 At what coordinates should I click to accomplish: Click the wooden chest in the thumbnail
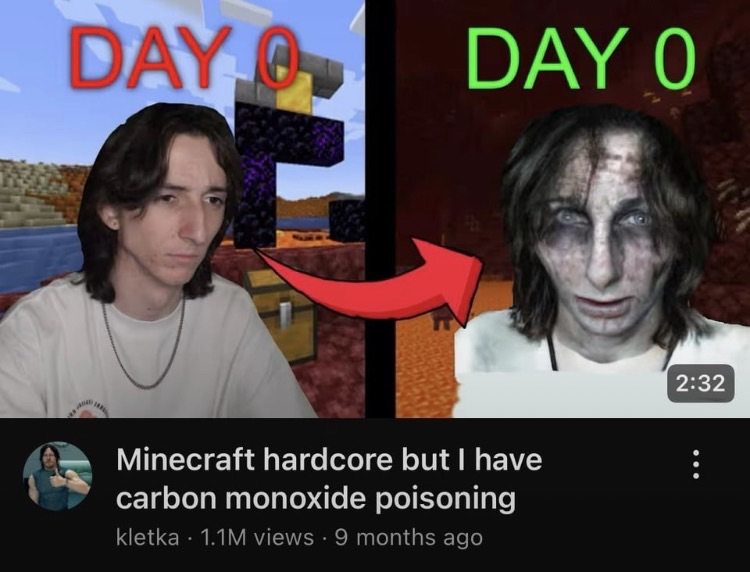click(x=281, y=312)
